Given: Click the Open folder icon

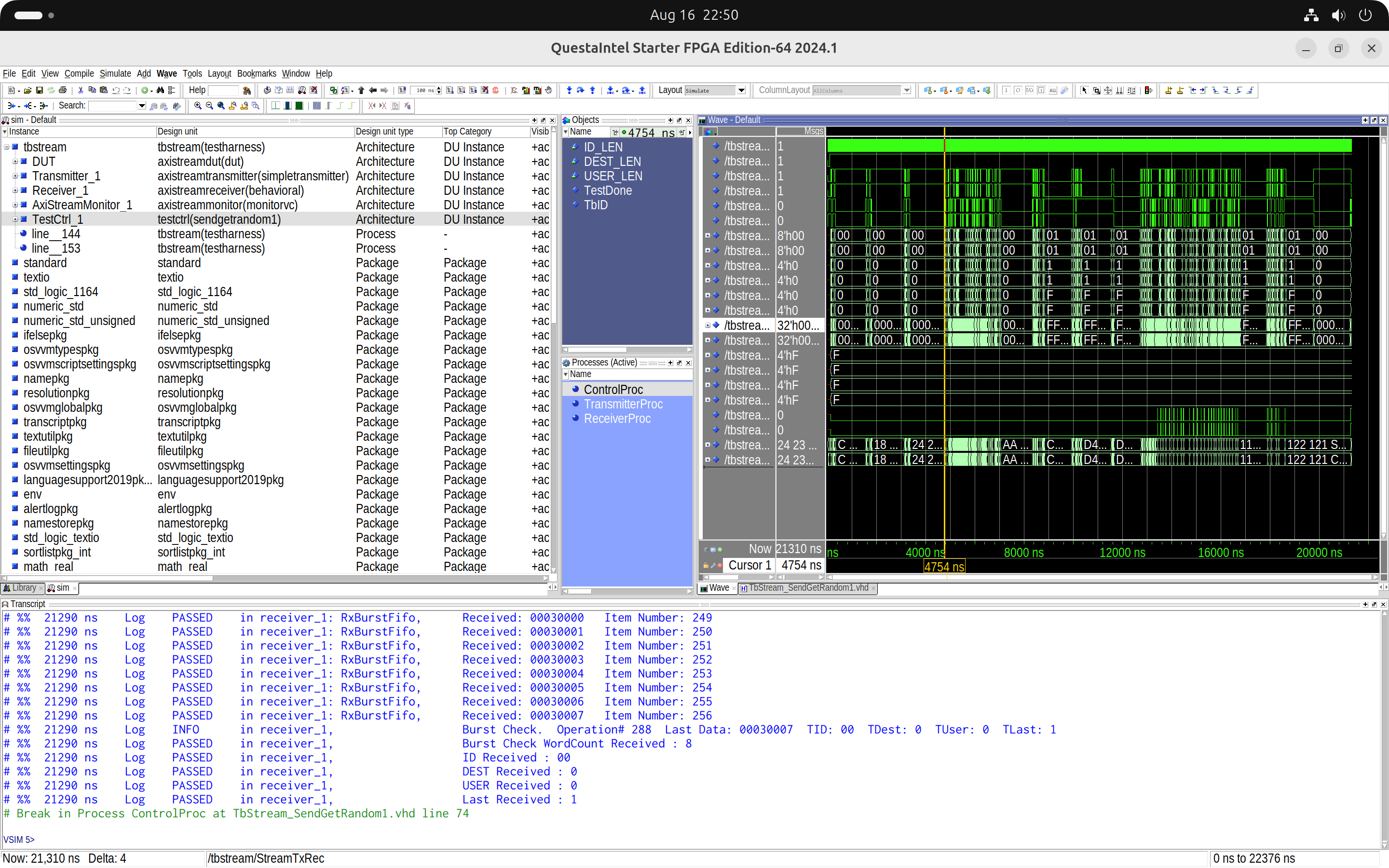Looking at the screenshot, I should [27, 90].
